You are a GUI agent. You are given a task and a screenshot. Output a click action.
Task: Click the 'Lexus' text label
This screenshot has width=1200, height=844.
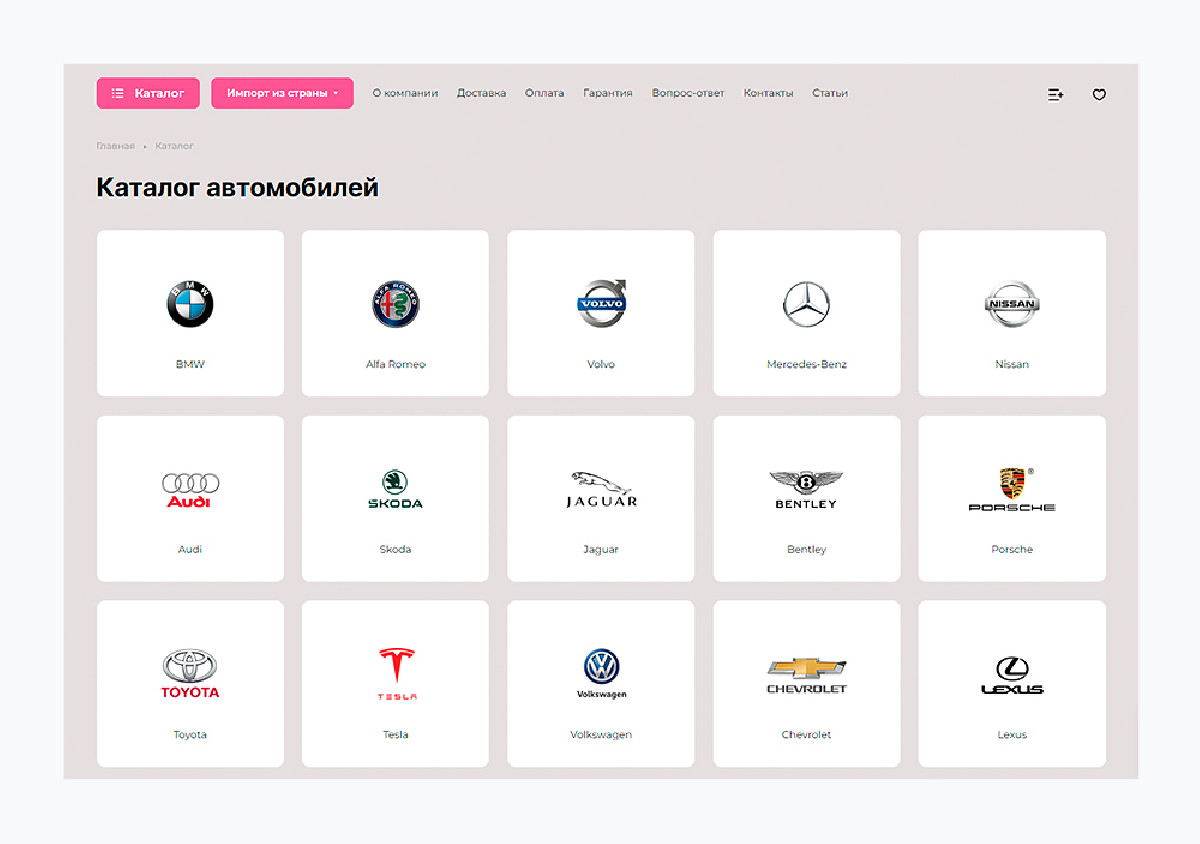click(x=1012, y=735)
